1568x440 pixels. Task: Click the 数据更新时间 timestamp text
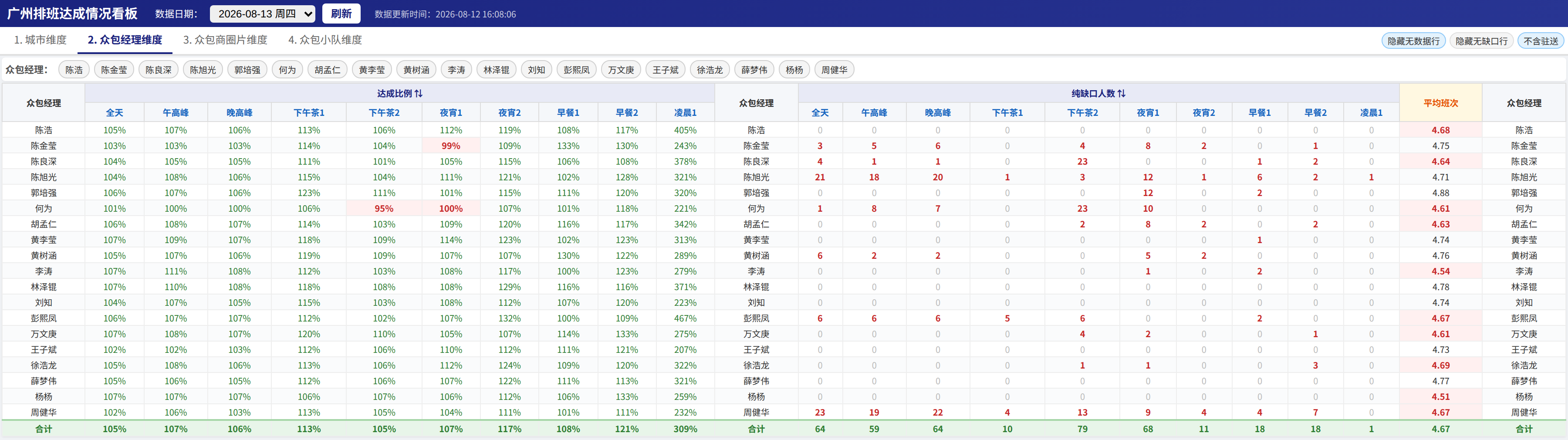(445, 14)
